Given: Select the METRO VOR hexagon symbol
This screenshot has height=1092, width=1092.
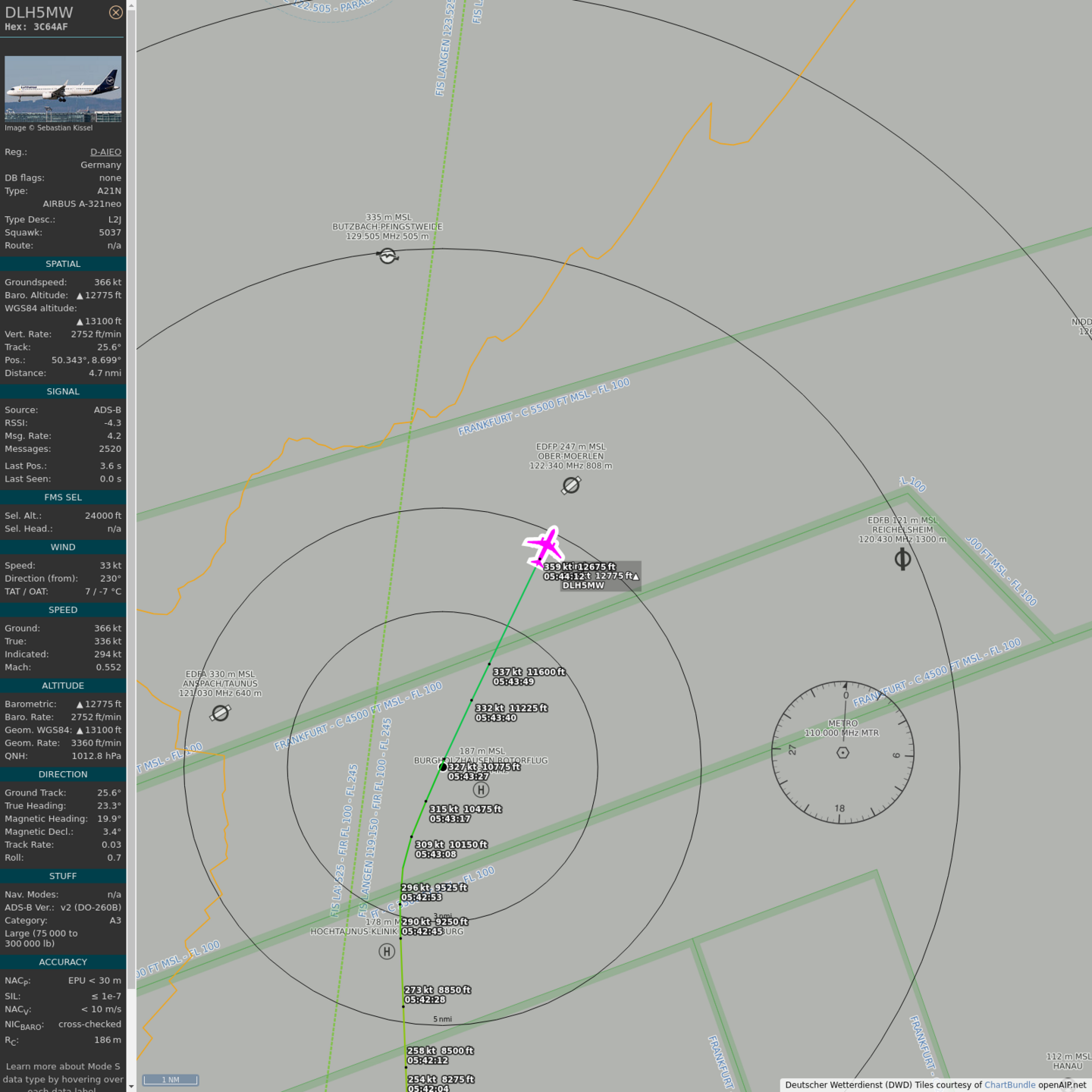Looking at the screenshot, I should pos(843,753).
